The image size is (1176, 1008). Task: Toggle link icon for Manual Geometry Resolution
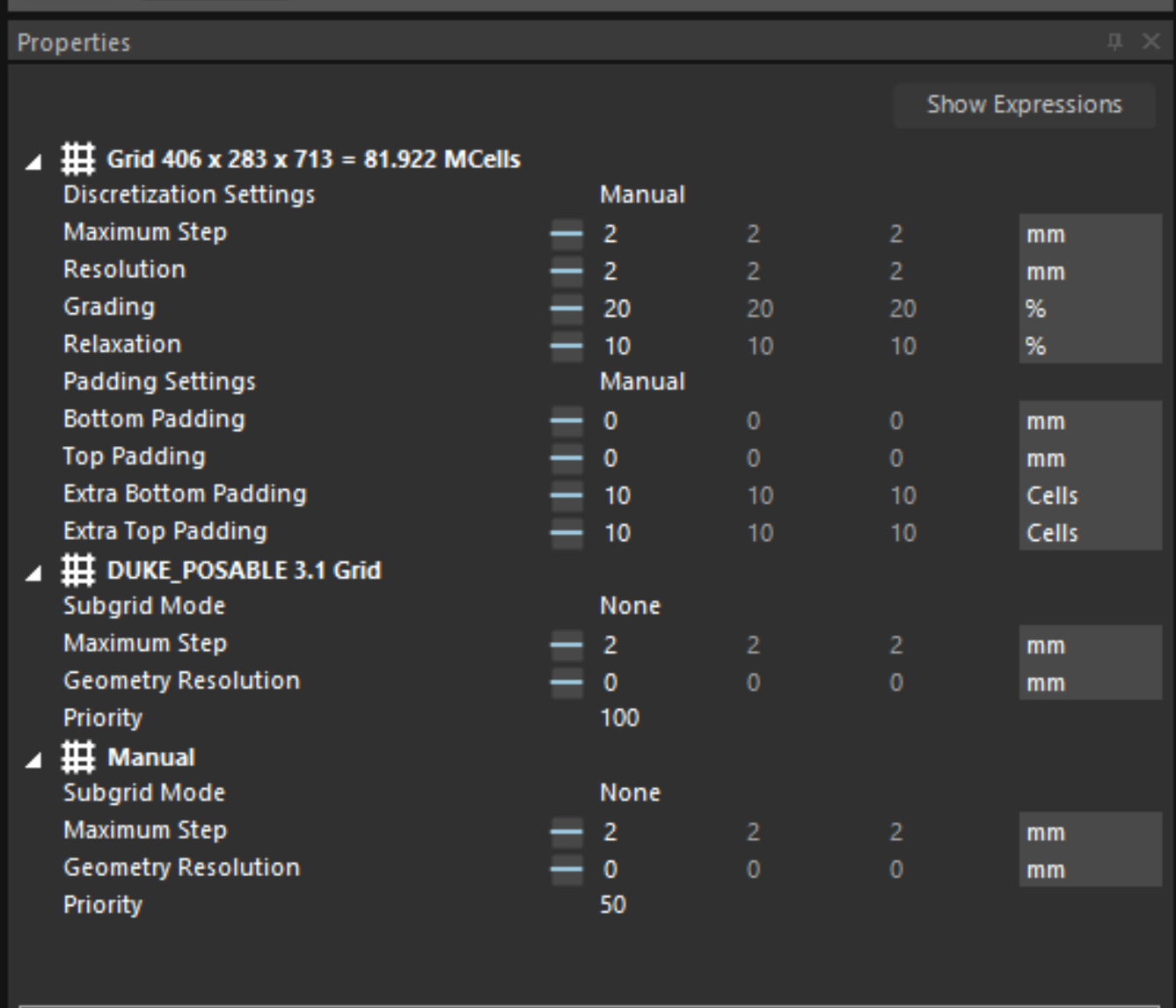click(566, 869)
